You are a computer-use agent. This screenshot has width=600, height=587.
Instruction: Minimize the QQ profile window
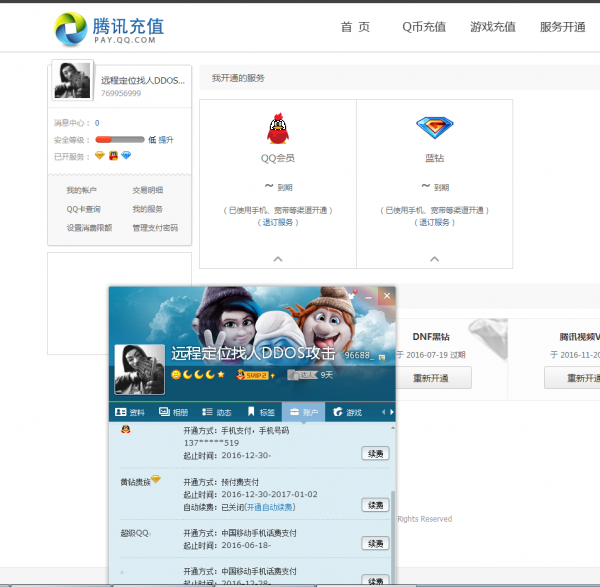(368, 296)
